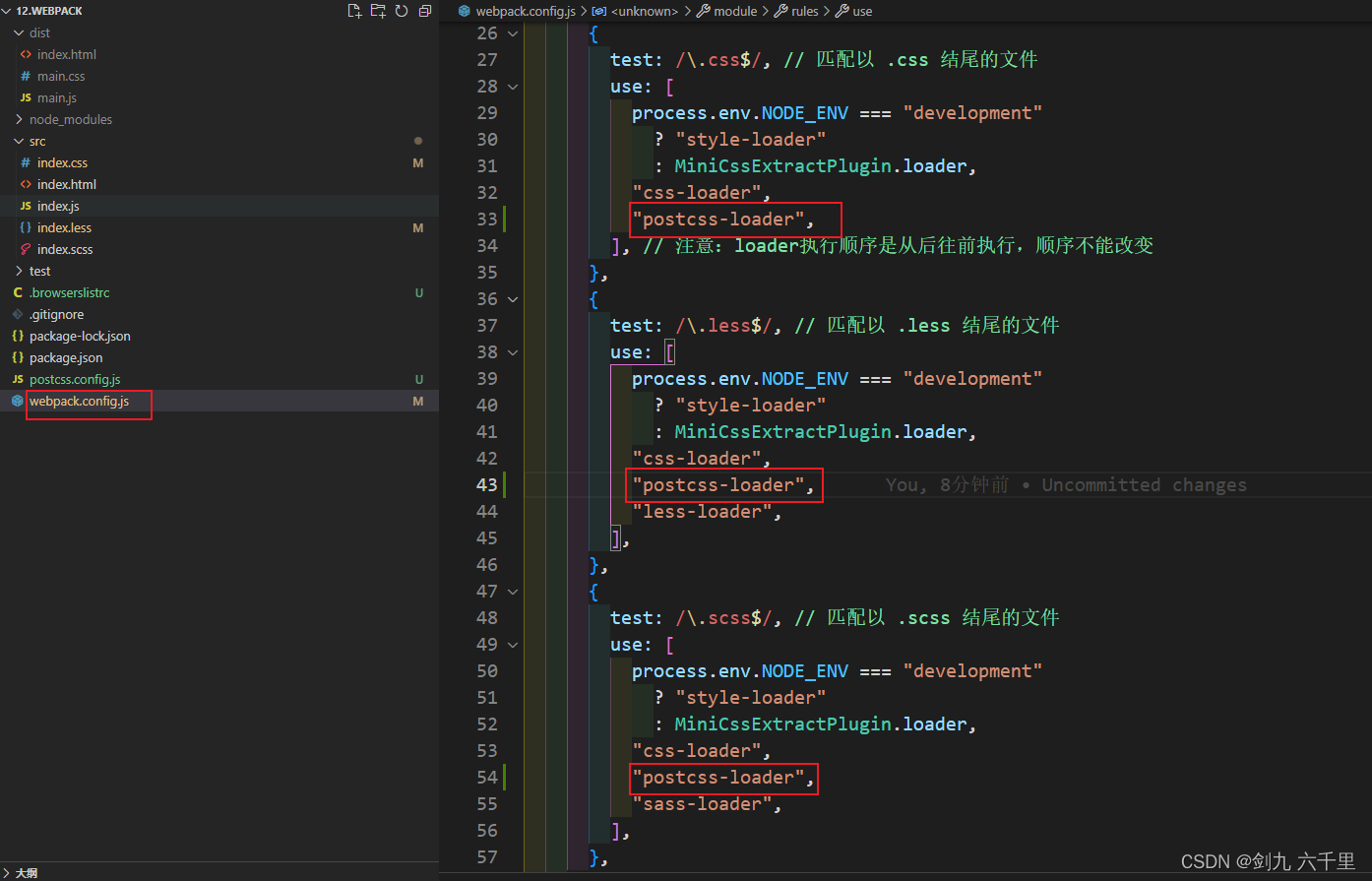This screenshot has height=881, width=1372.
Task: Collapse the 12.WEBPACK root folder
Action: pyautogui.click(x=7, y=11)
